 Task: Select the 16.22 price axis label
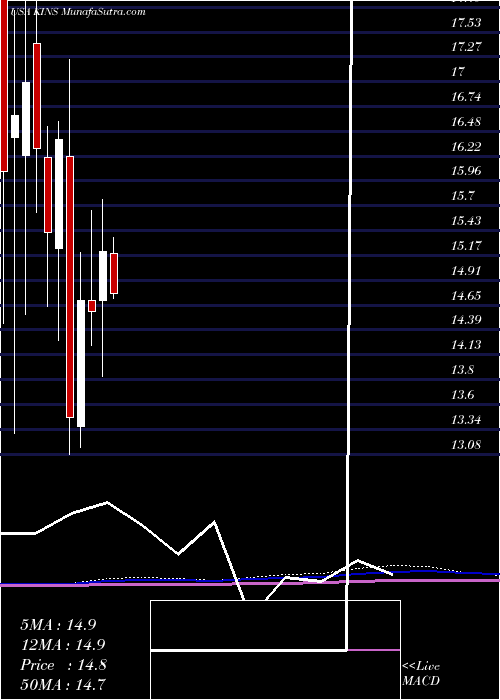click(x=466, y=146)
